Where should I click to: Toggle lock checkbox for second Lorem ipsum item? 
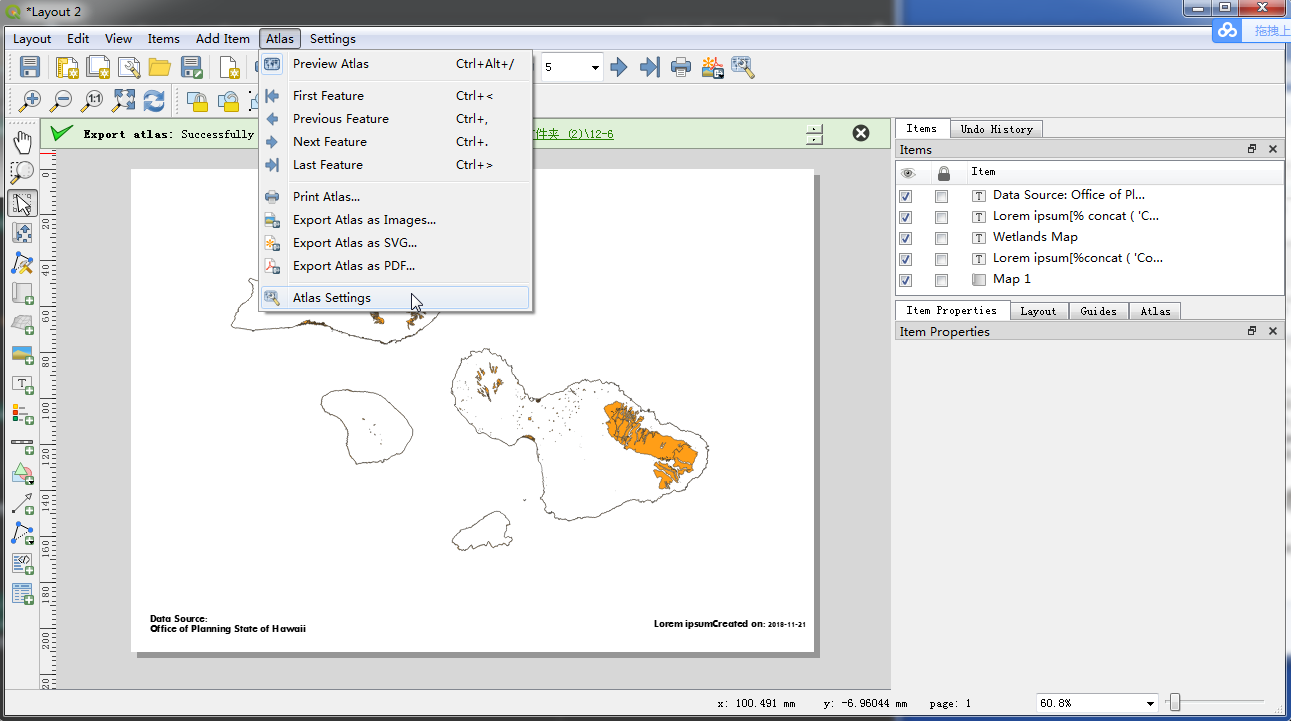(941, 259)
